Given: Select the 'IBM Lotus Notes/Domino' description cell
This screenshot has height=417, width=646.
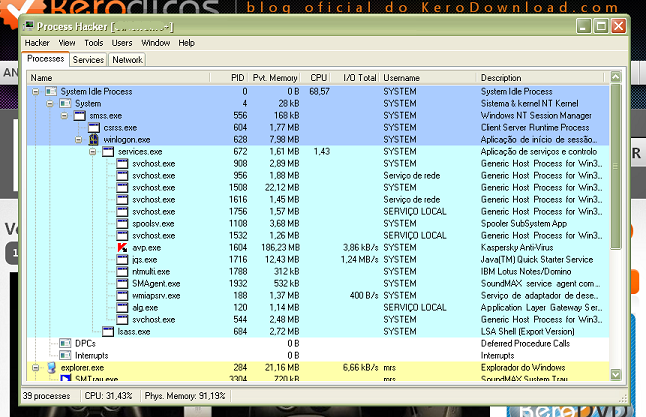Looking at the screenshot, I should pyautogui.click(x=526, y=271).
